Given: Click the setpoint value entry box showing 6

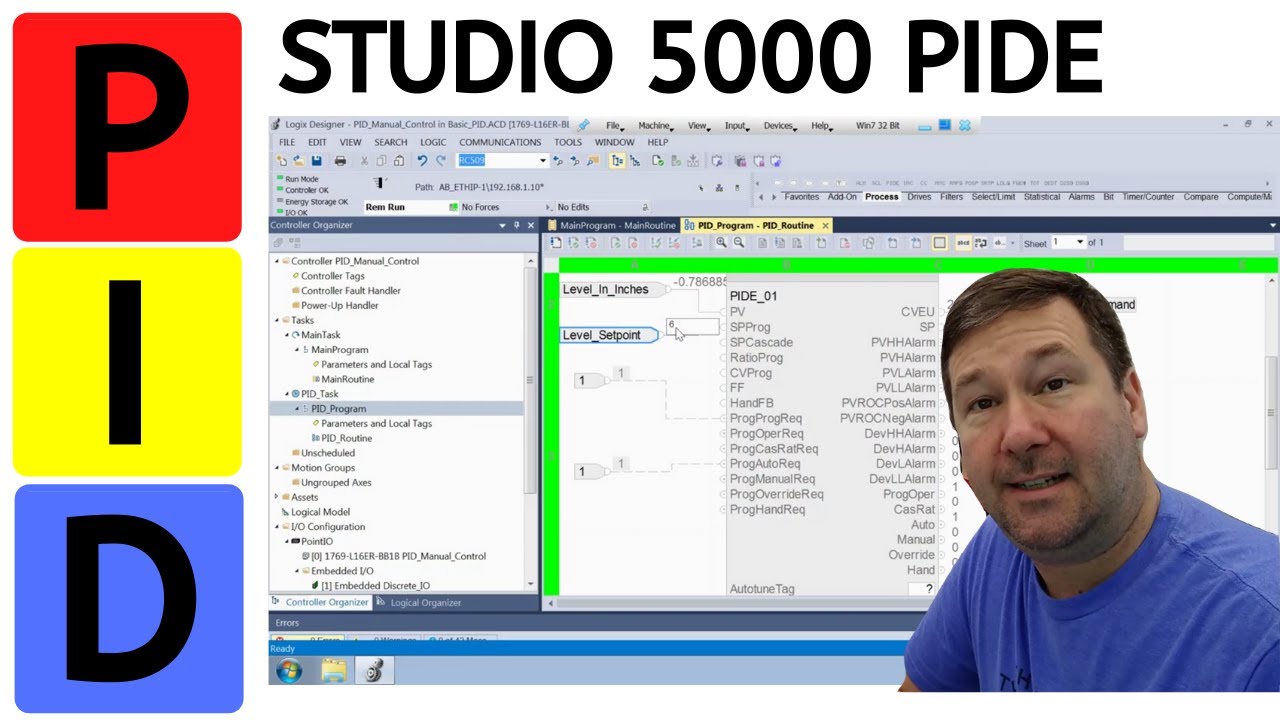Looking at the screenshot, I should point(692,327).
